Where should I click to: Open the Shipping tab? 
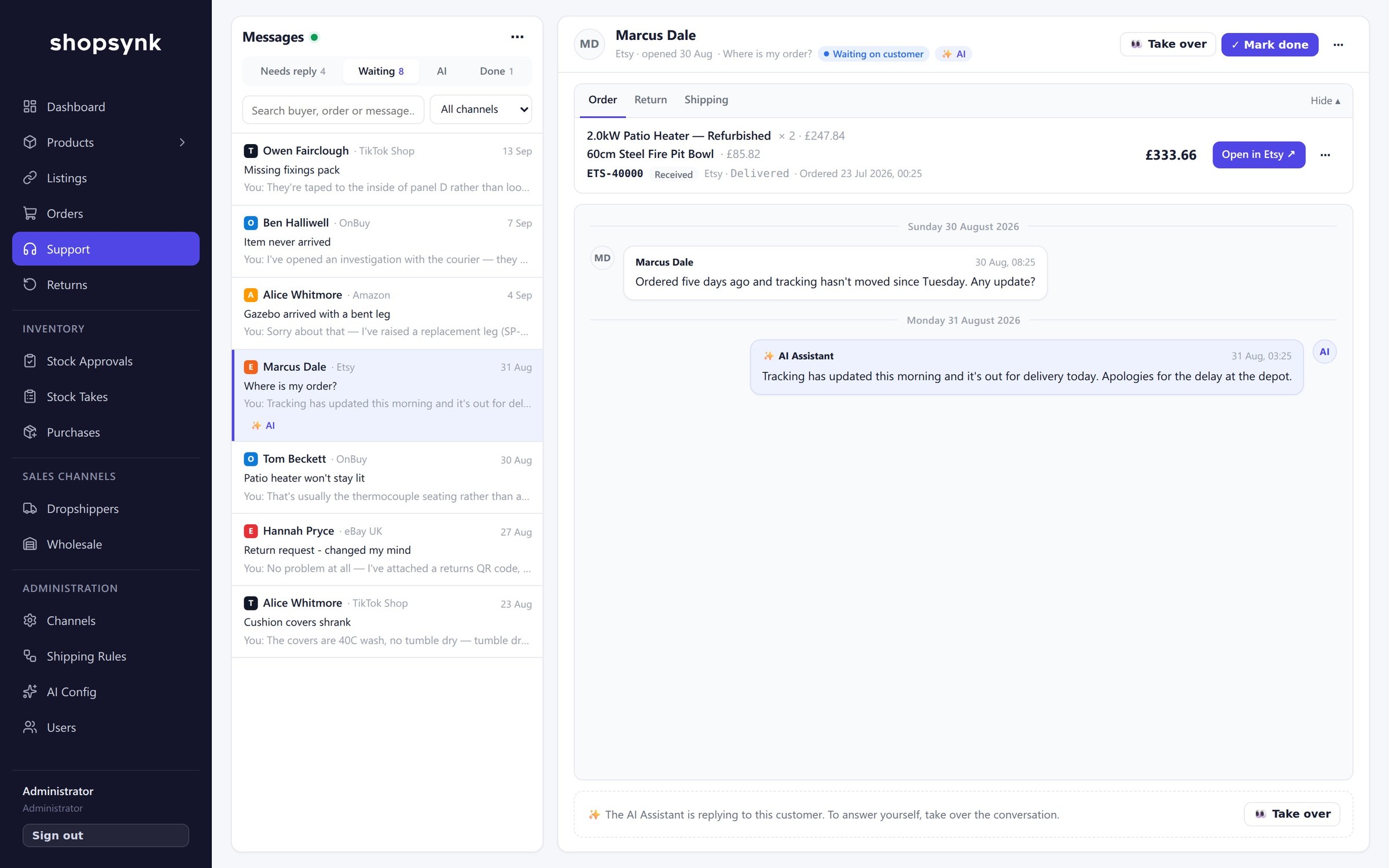click(706, 100)
